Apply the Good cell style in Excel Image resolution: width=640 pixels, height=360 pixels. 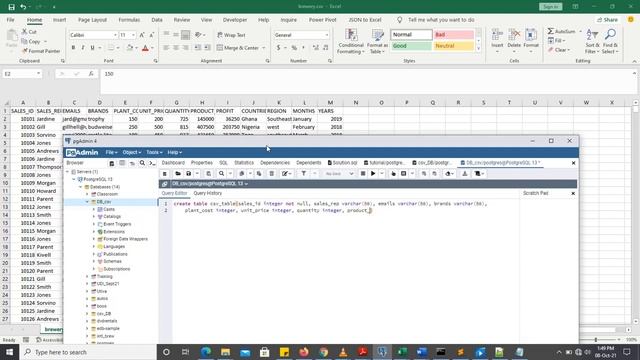411,46
